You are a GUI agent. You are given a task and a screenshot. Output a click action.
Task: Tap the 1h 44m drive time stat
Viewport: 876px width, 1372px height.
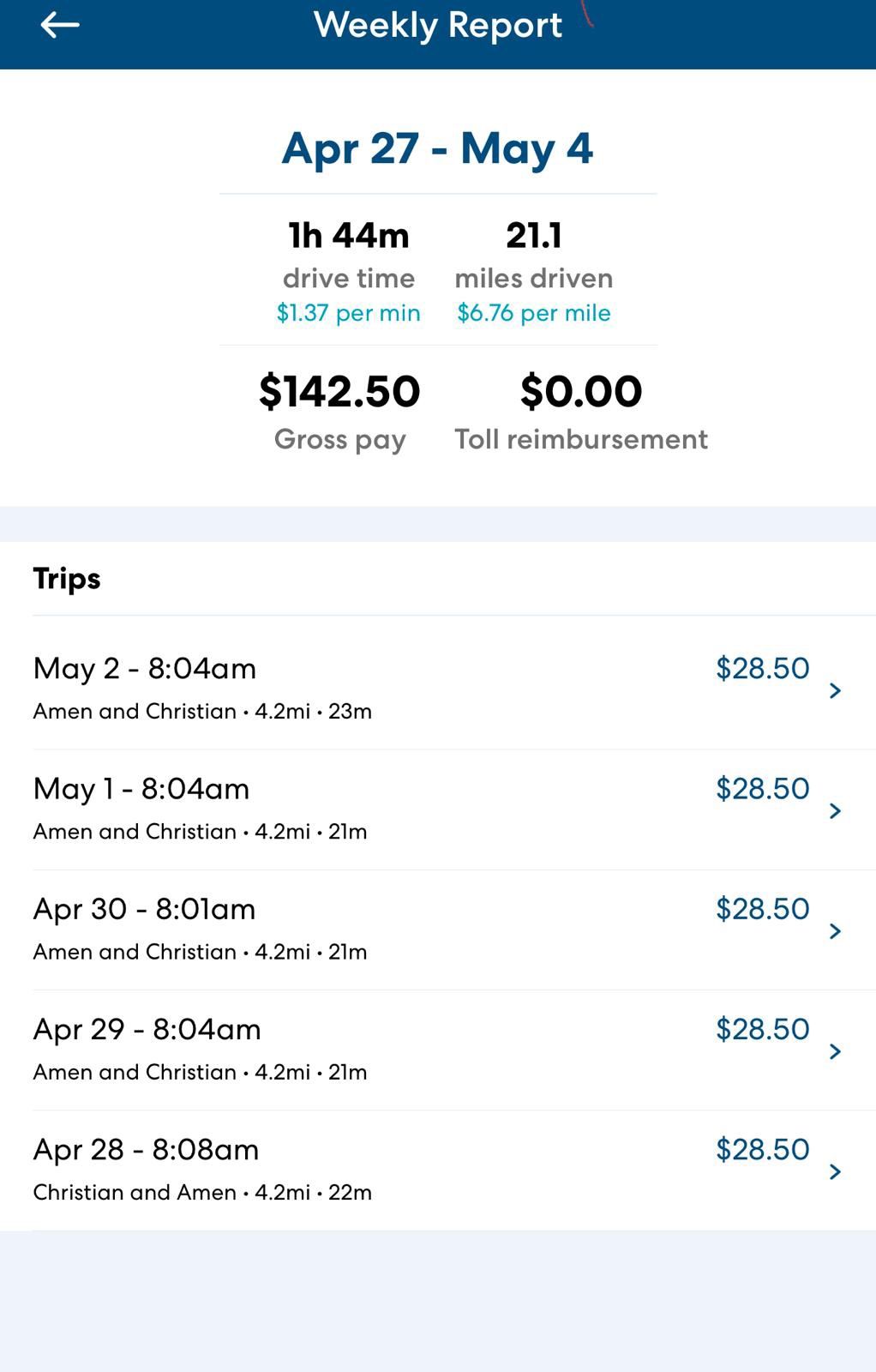pos(349,235)
